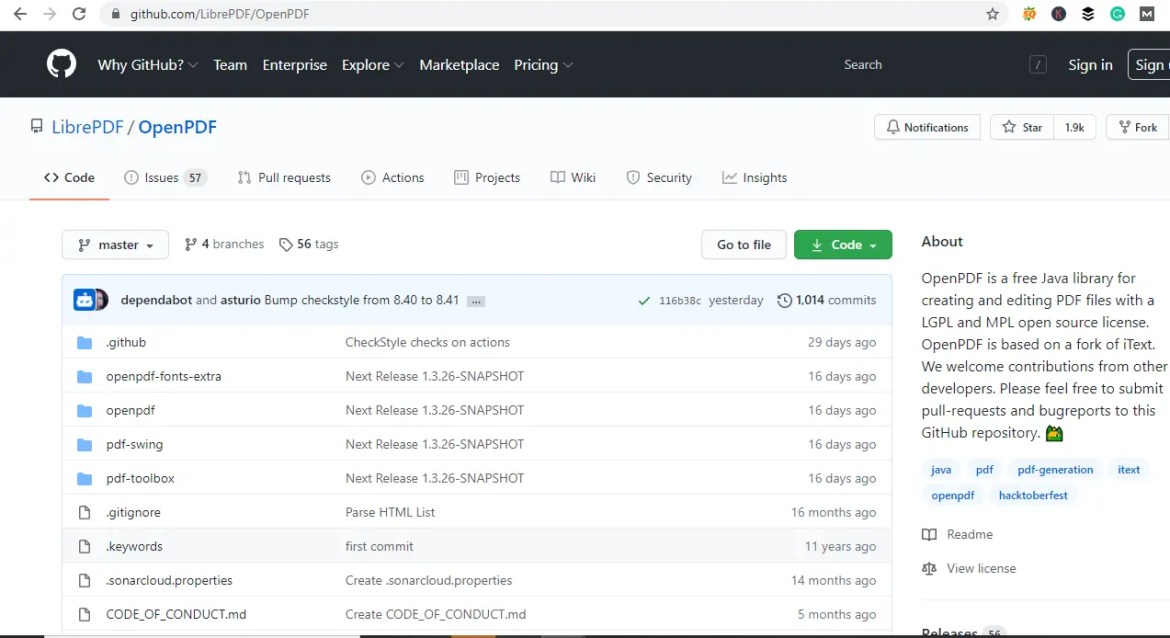
Task: Expand the Why GitHub? menu
Action: pos(147,65)
